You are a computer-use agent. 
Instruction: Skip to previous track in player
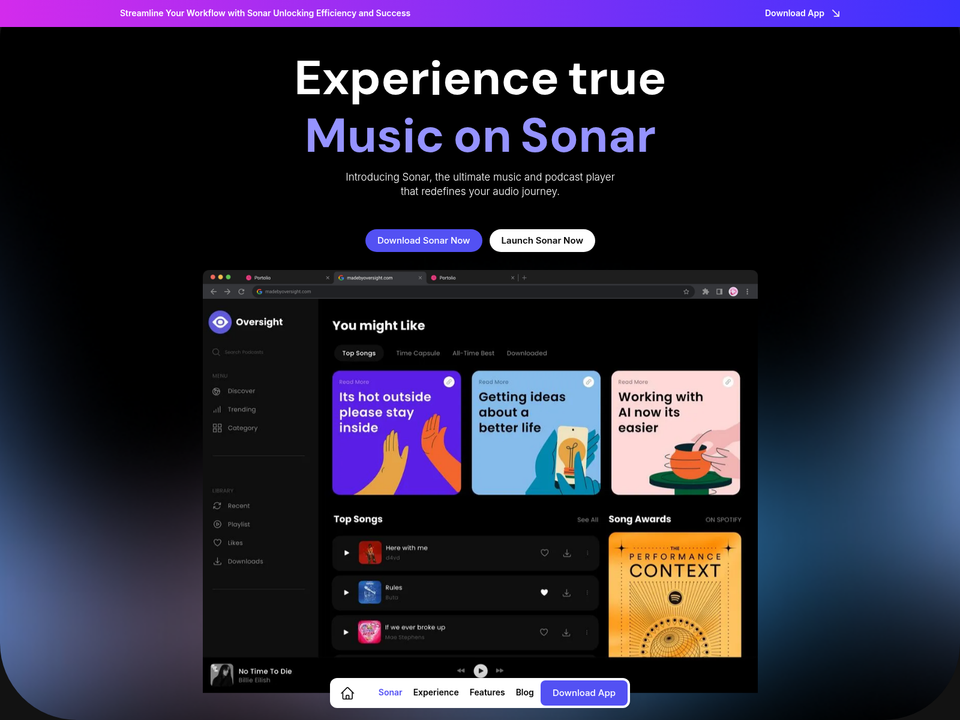coord(461,671)
